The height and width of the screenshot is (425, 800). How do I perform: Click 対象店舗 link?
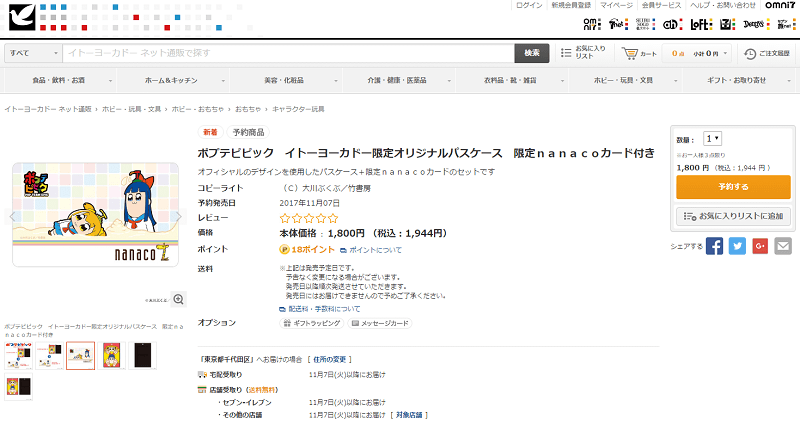[x=409, y=415]
